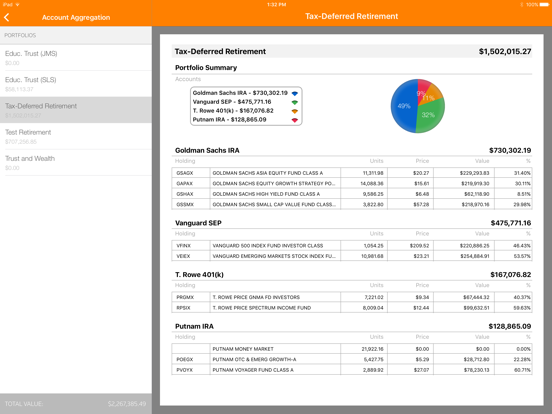552x414 pixels.
Task: Click Goldman Sachs High Yield Fund Class A name
Action: point(266,194)
